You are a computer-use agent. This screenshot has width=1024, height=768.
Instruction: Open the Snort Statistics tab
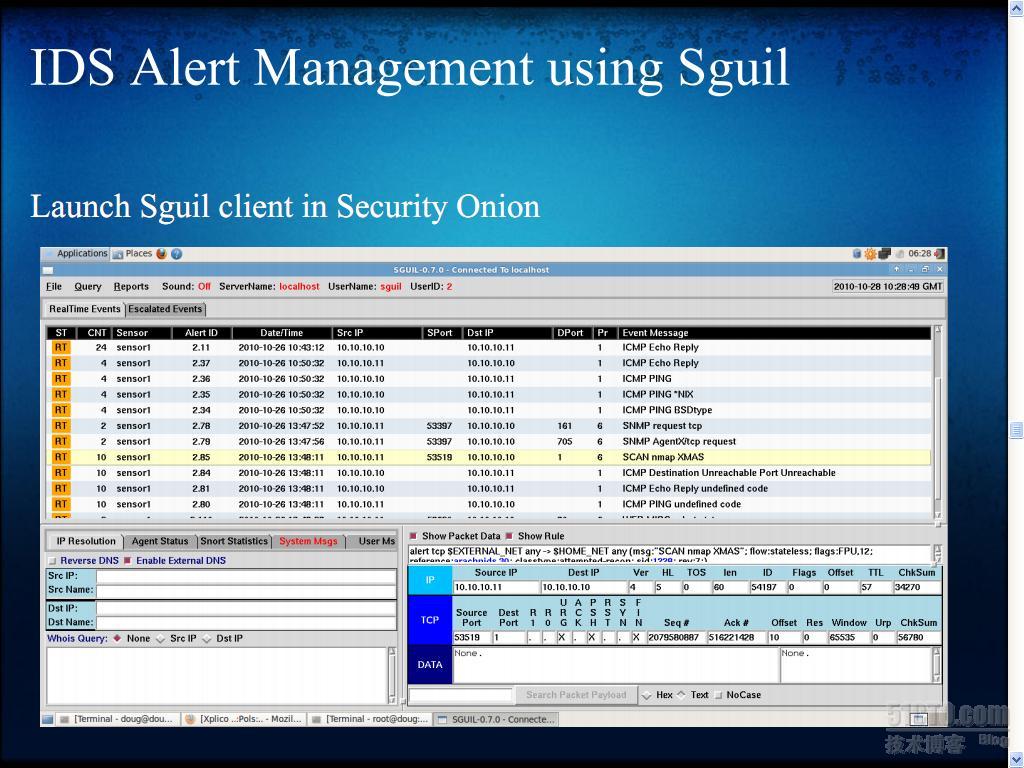coord(234,541)
